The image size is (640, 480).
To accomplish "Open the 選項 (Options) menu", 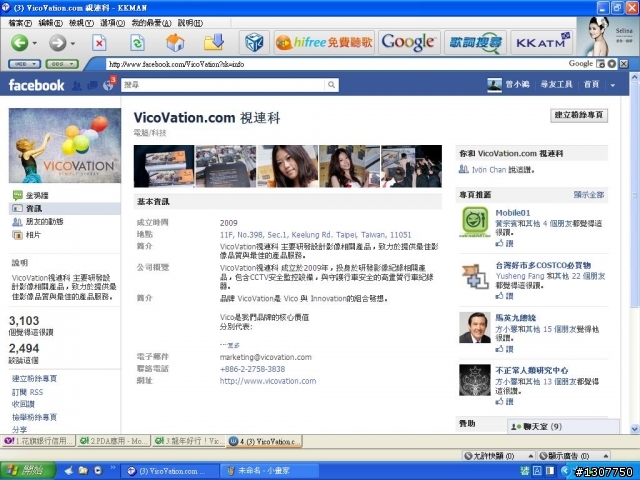I will click(x=112, y=23).
